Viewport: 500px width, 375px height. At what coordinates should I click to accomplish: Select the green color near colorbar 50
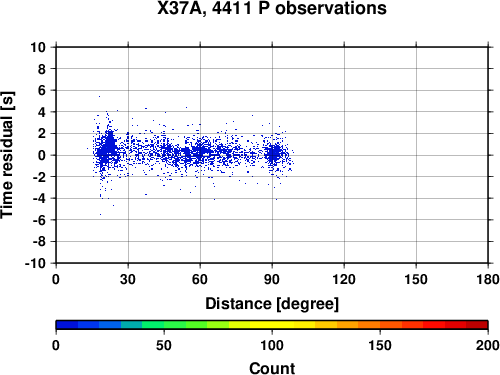(x=164, y=325)
